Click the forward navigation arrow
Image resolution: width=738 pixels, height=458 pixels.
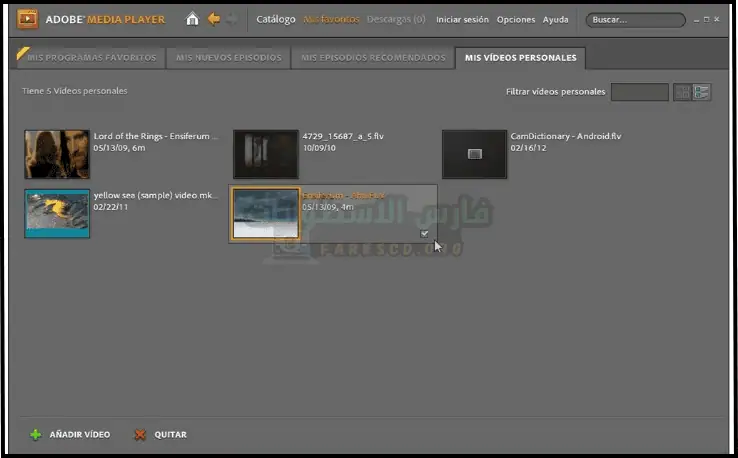point(232,19)
